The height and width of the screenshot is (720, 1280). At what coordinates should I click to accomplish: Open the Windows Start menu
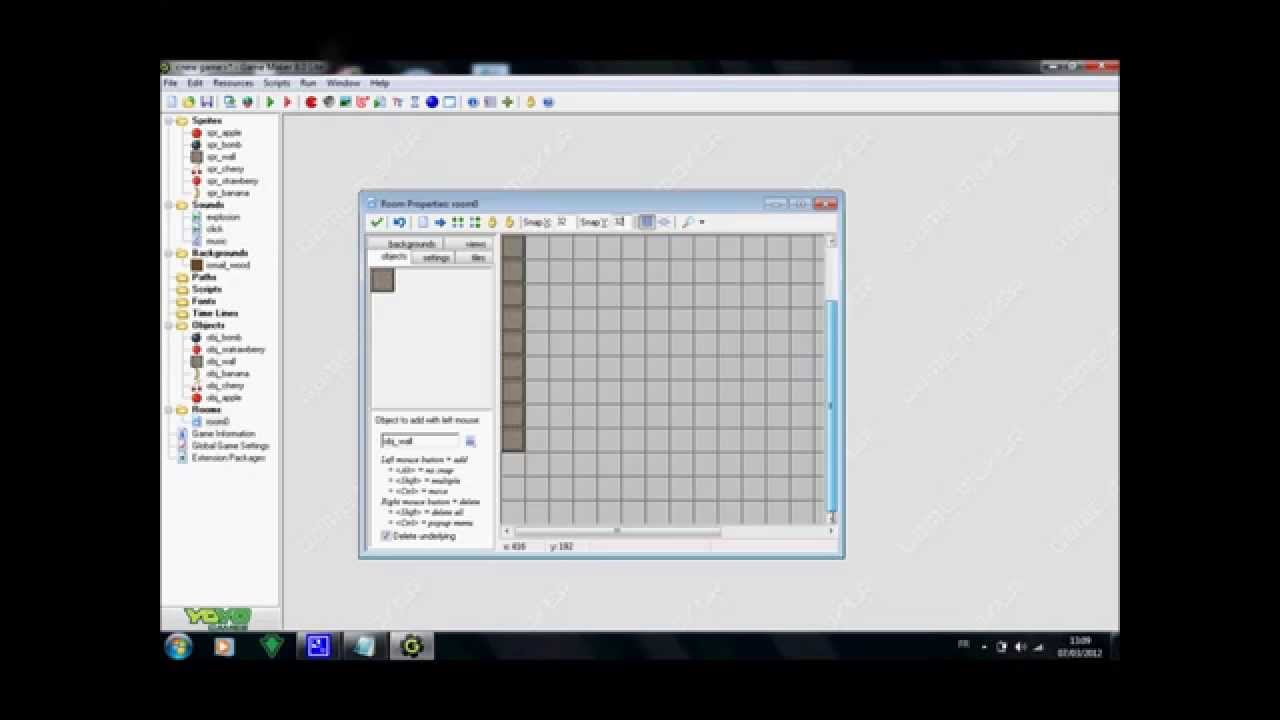pyautogui.click(x=178, y=647)
